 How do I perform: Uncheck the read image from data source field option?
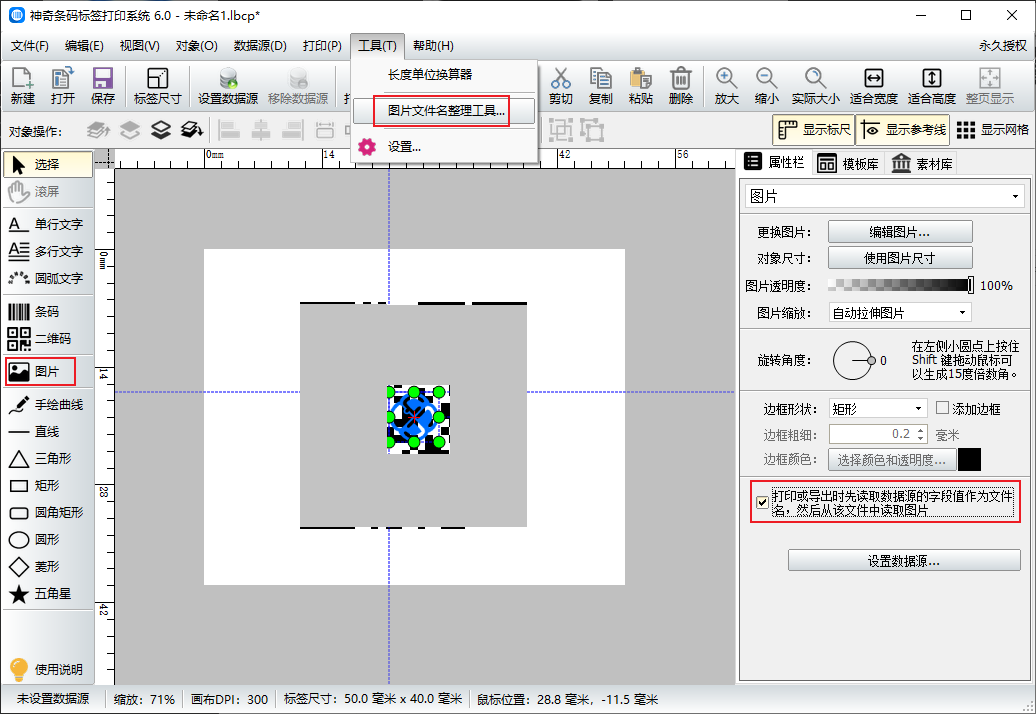[x=762, y=503]
